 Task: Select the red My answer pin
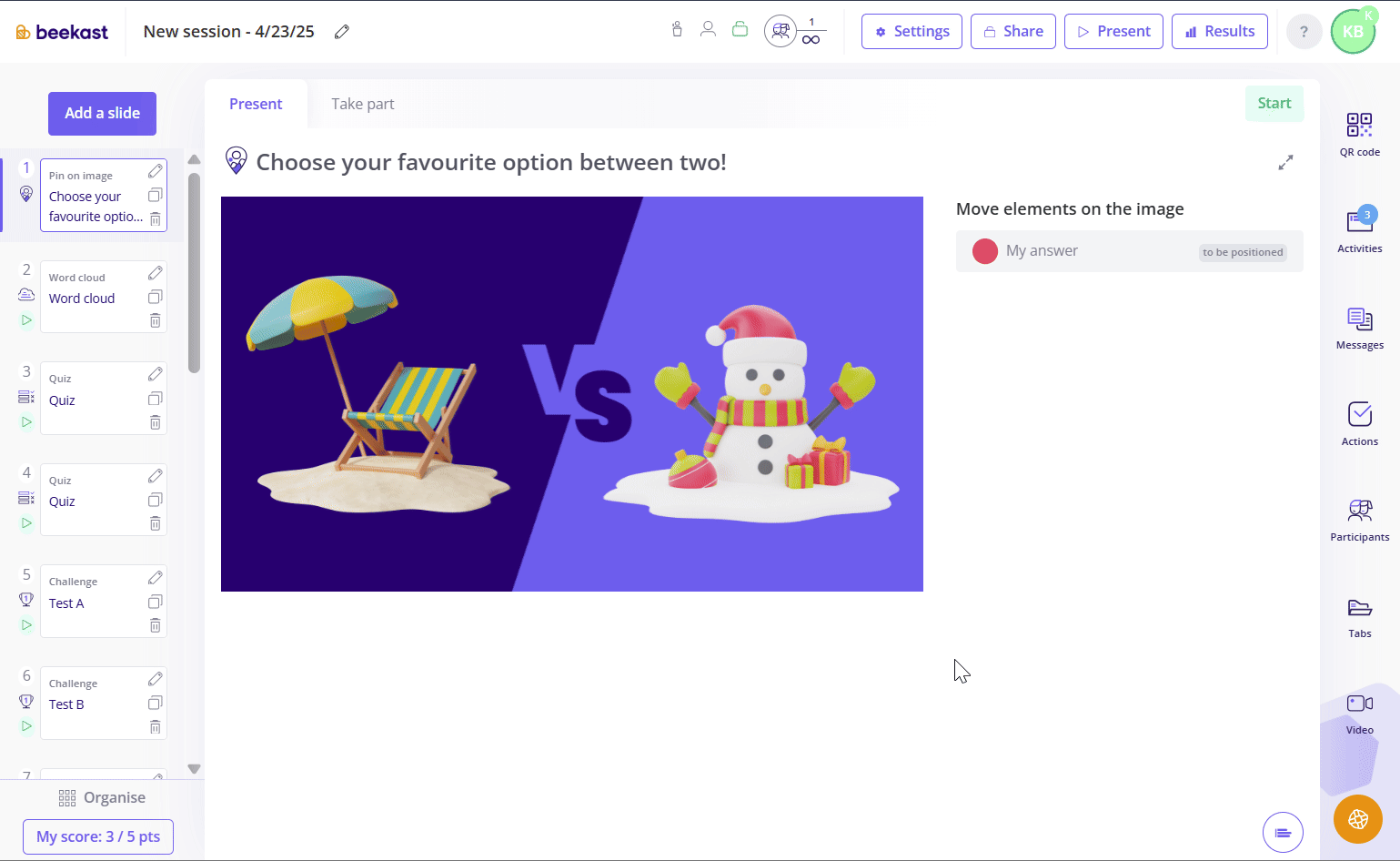point(985,251)
